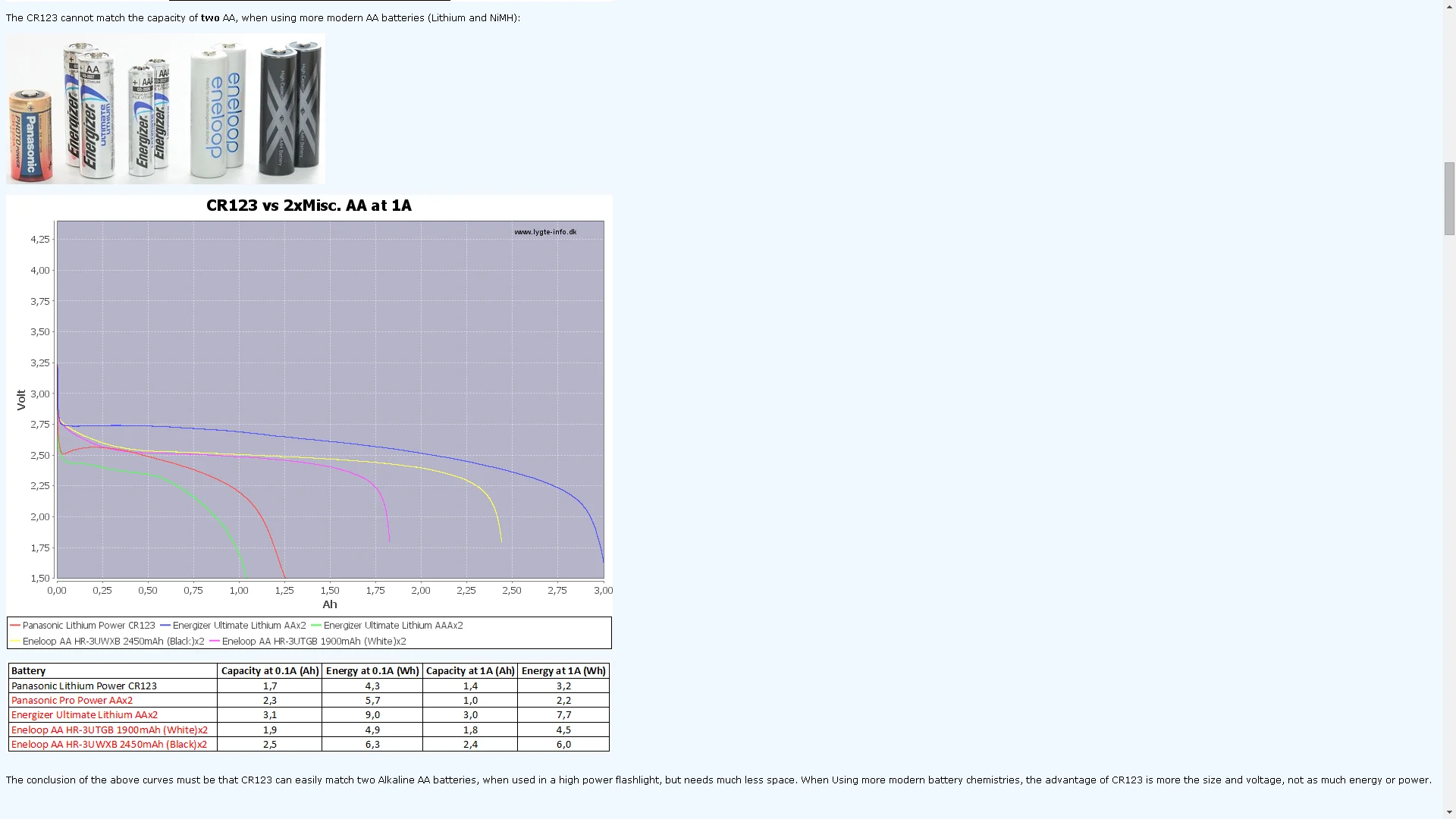Click the 'Energy at 1A (Wh)' column header
Image resolution: width=1456 pixels, height=819 pixels.
pos(563,671)
